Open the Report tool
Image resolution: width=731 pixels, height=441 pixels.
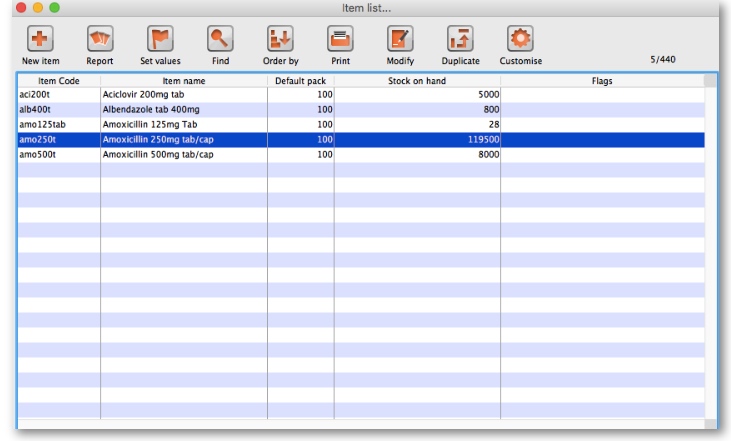99,40
